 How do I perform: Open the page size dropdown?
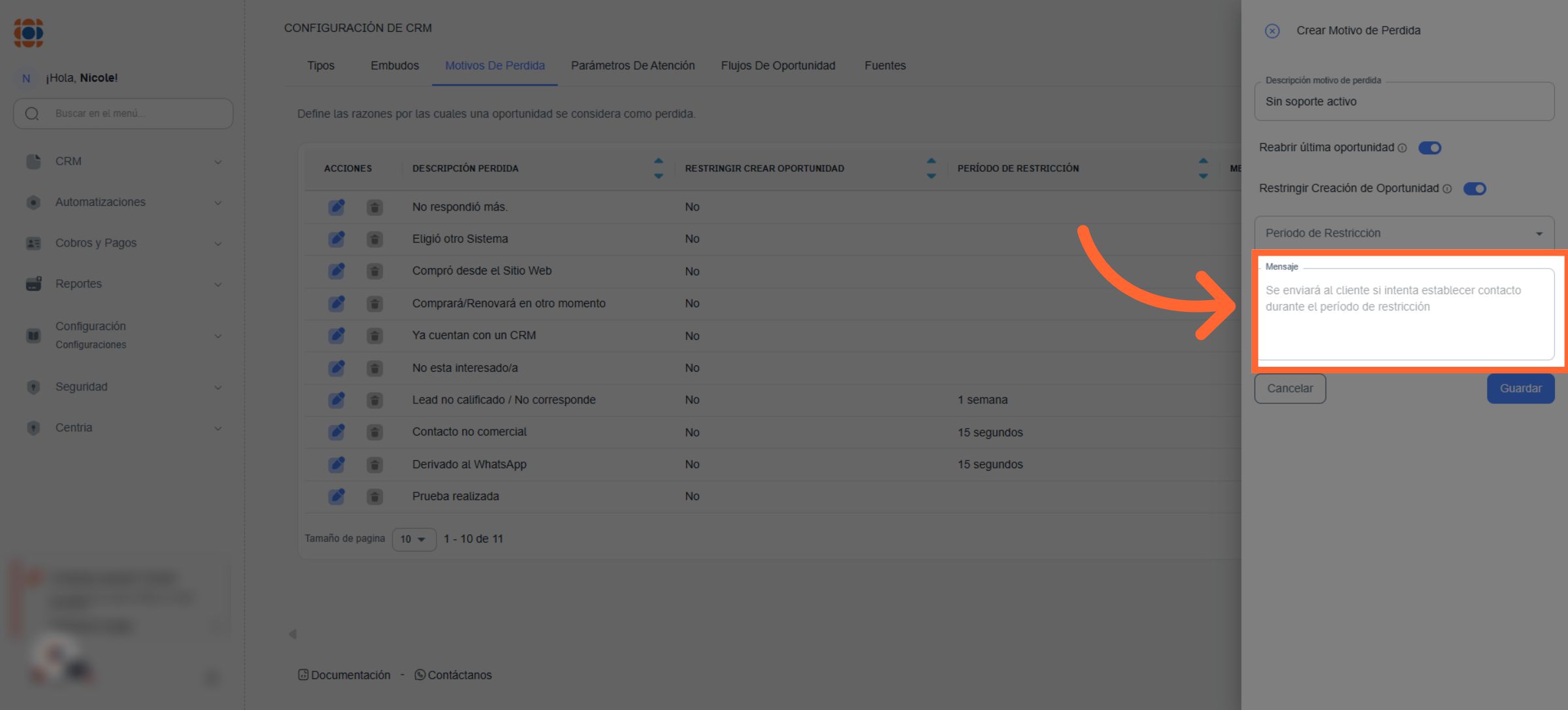pyautogui.click(x=414, y=539)
